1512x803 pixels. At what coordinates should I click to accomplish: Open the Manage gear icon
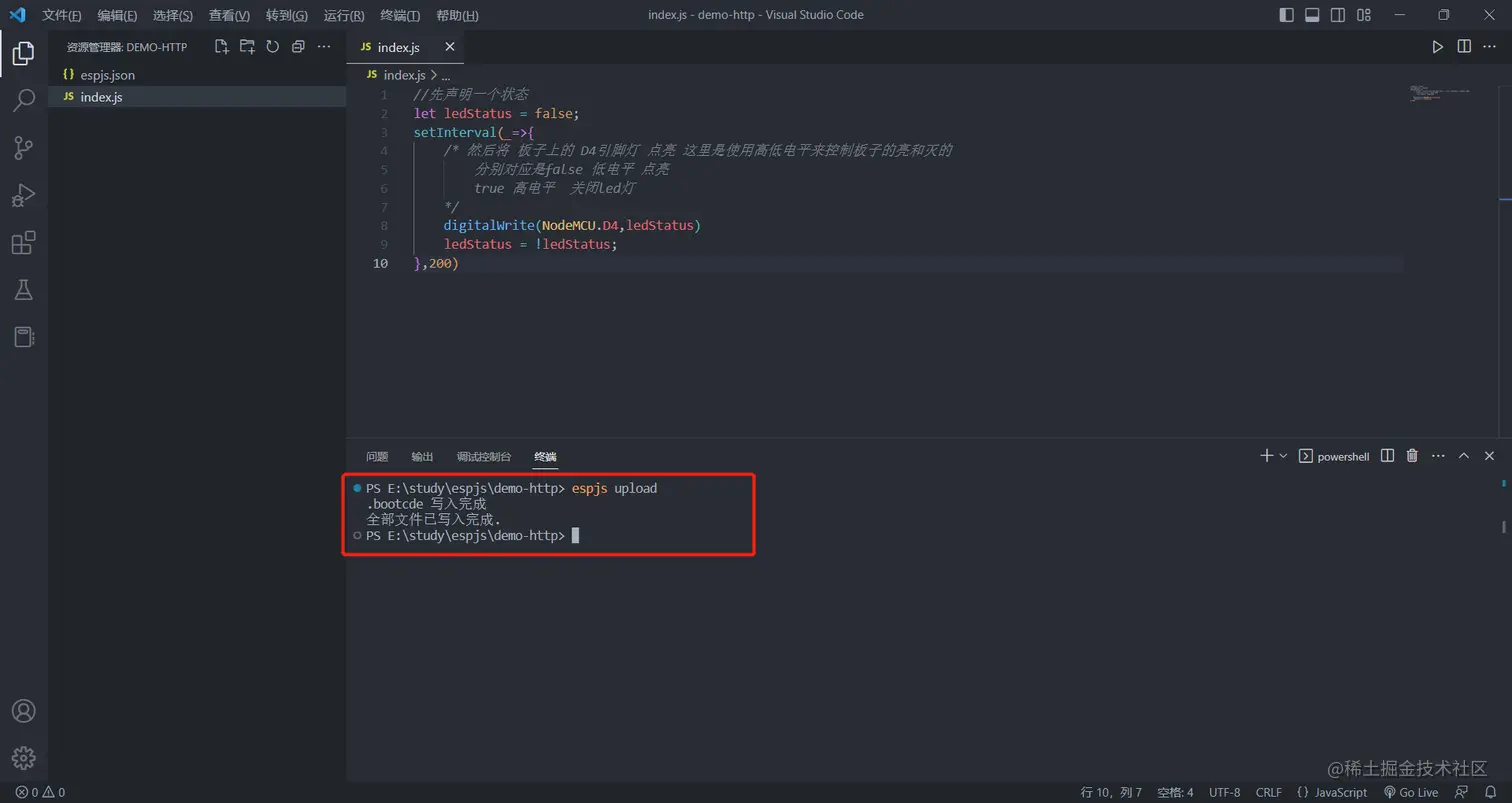click(23, 758)
